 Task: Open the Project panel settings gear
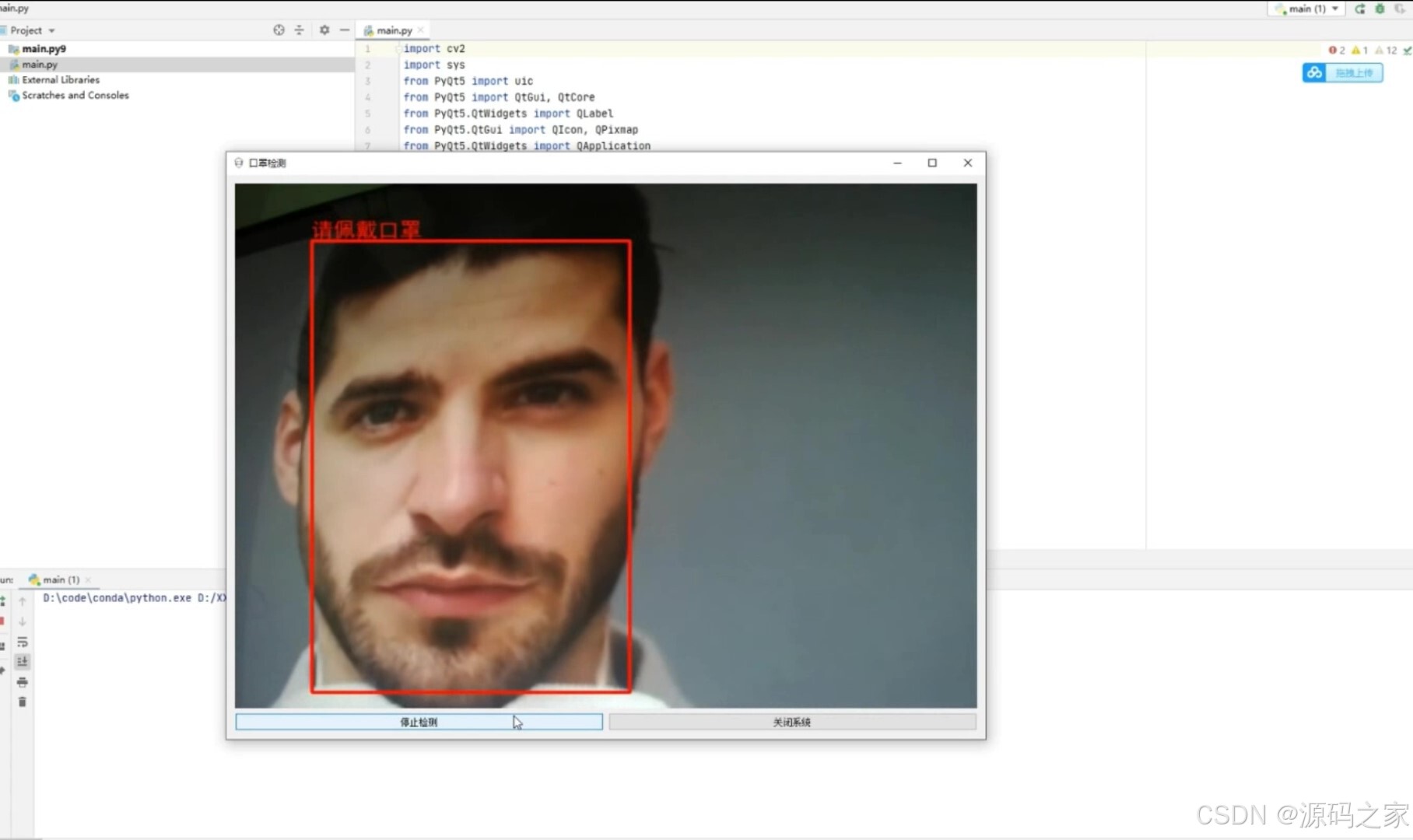pos(324,30)
